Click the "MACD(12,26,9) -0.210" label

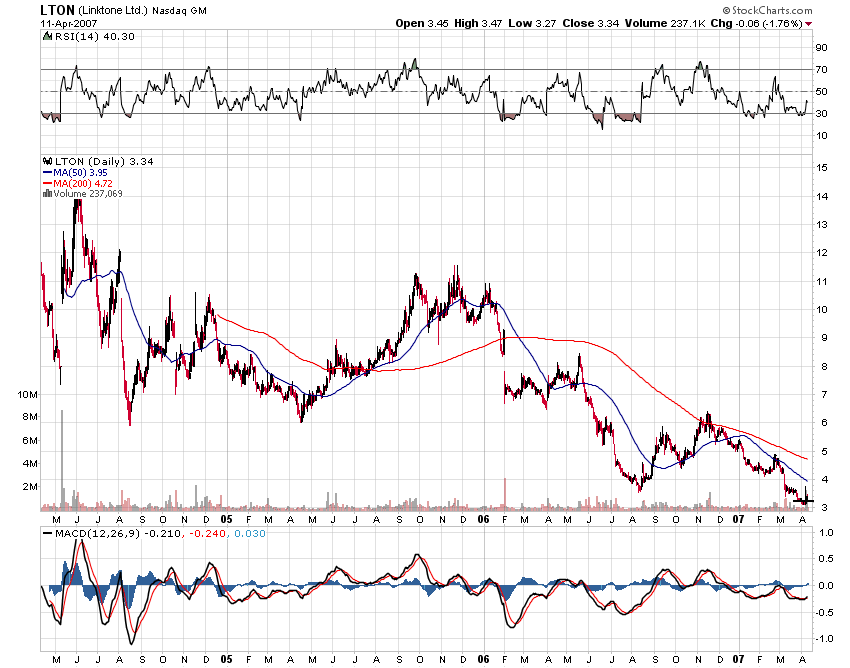point(118,534)
